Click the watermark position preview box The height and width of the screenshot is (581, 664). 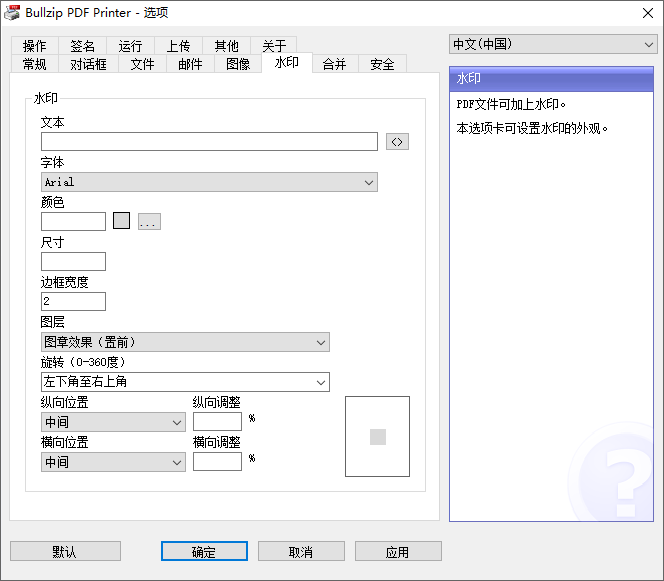pyautogui.click(x=377, y=437)
